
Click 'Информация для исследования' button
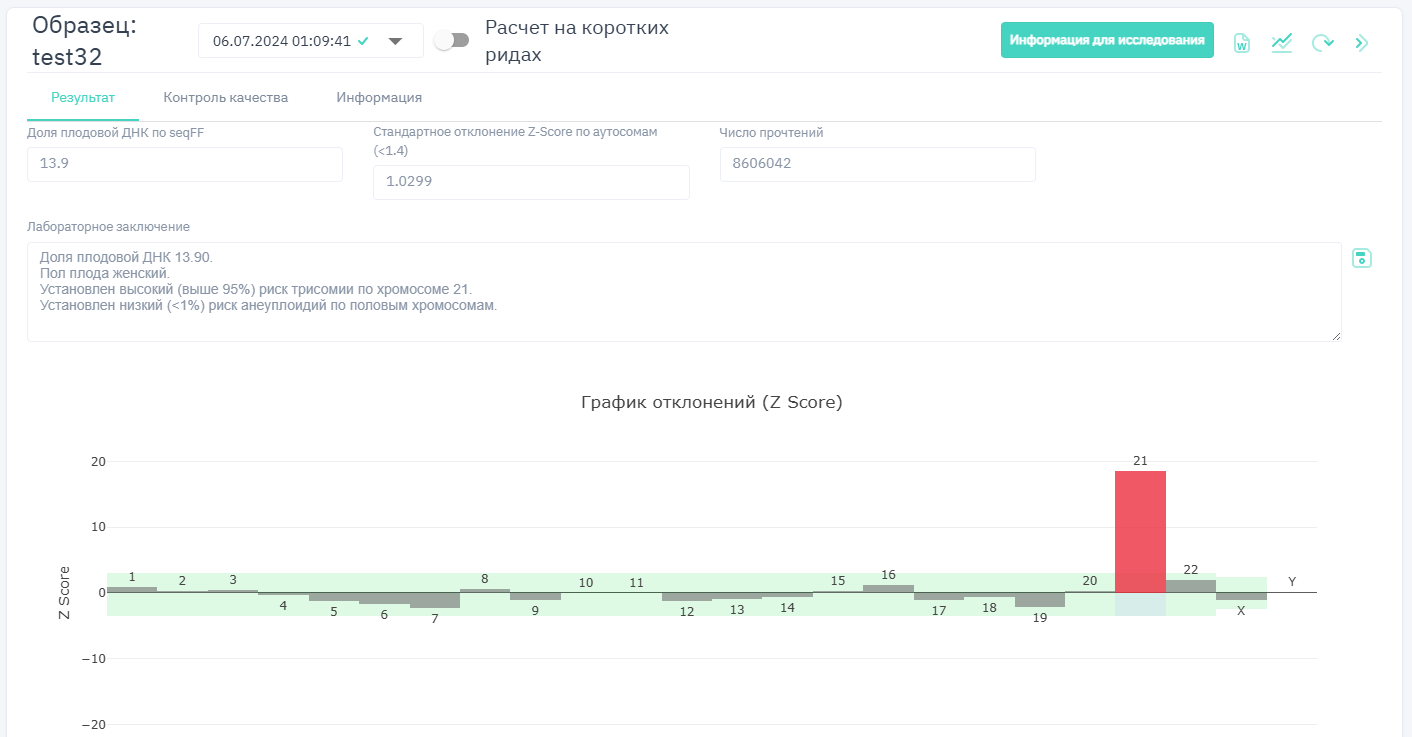click(x=1107, y=40)
